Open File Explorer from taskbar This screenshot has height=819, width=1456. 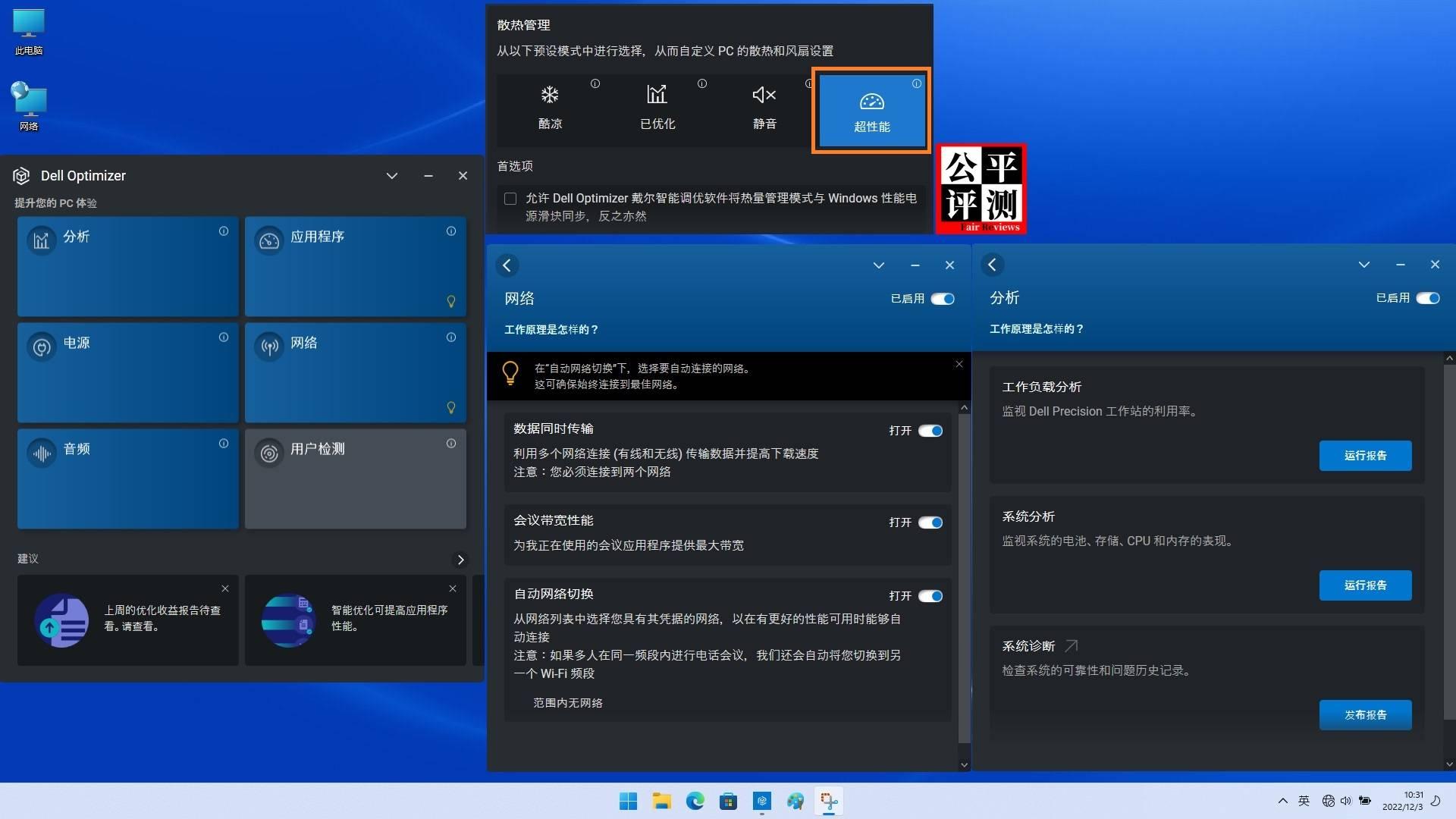(x=661, y=801)
